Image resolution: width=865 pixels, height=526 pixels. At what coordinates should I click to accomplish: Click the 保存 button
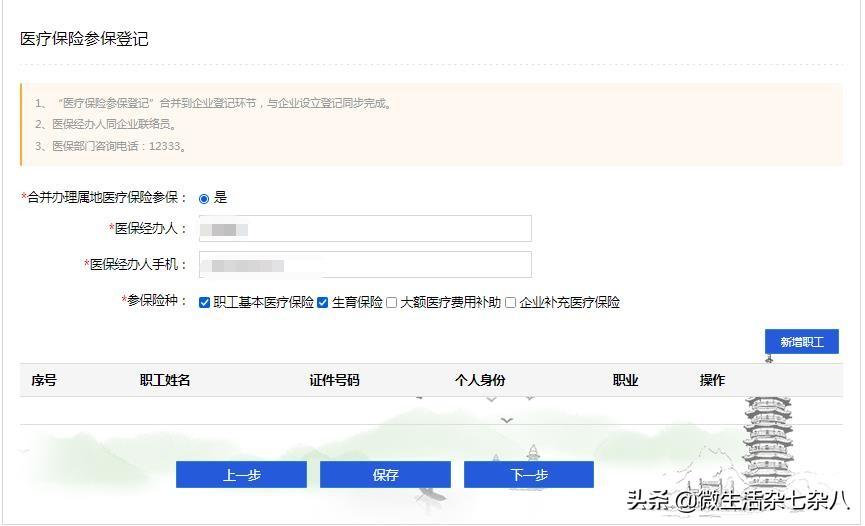point(385,475)
